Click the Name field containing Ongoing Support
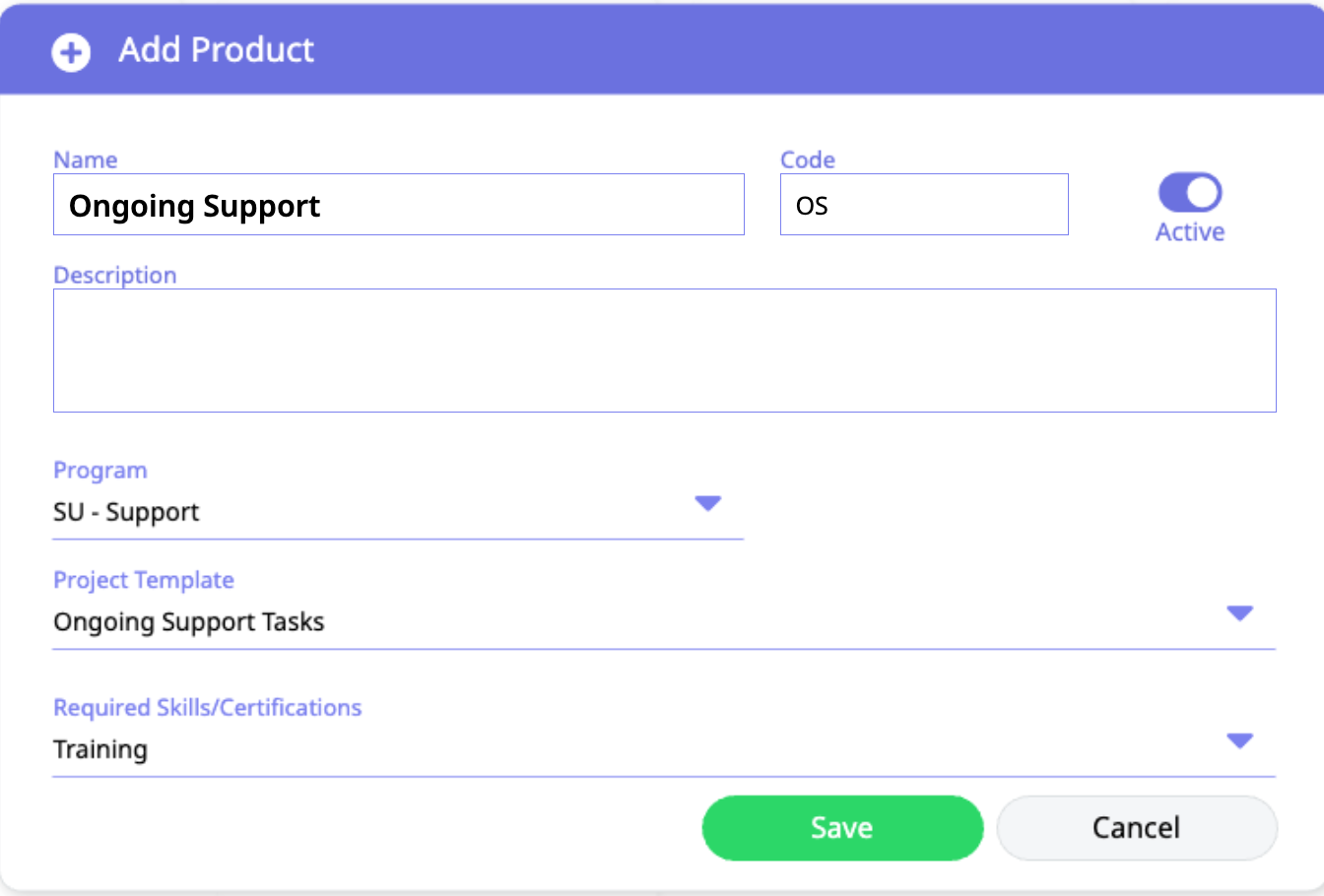This screenshot has height=896, width=1324. (x=398, y=205)
